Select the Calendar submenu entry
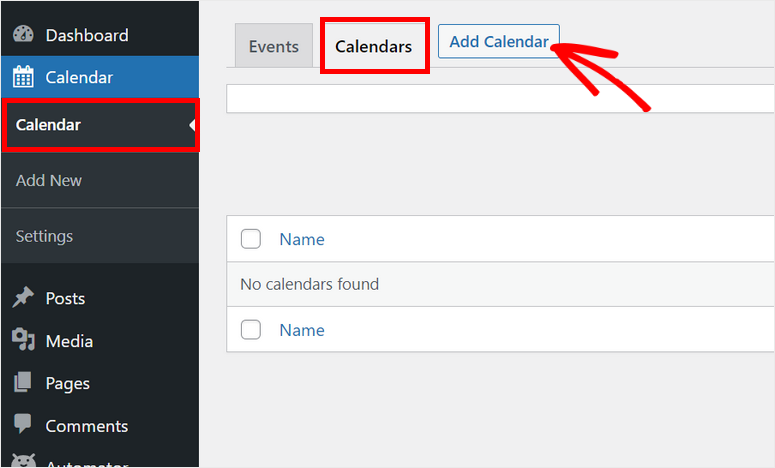The image size is (775, 468). click(49, 125)
